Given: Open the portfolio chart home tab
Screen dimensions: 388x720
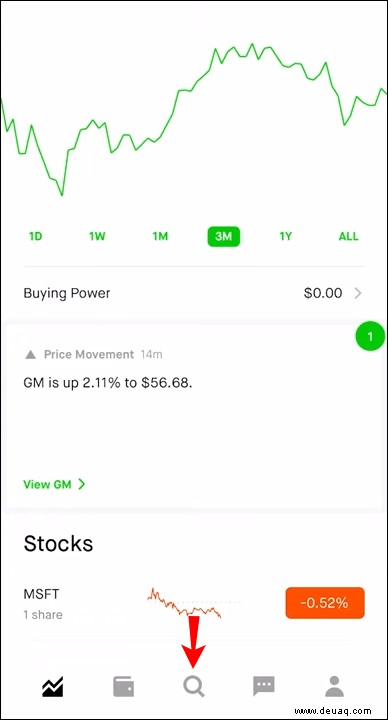Looking at the screenshot, I should (53, 687).
